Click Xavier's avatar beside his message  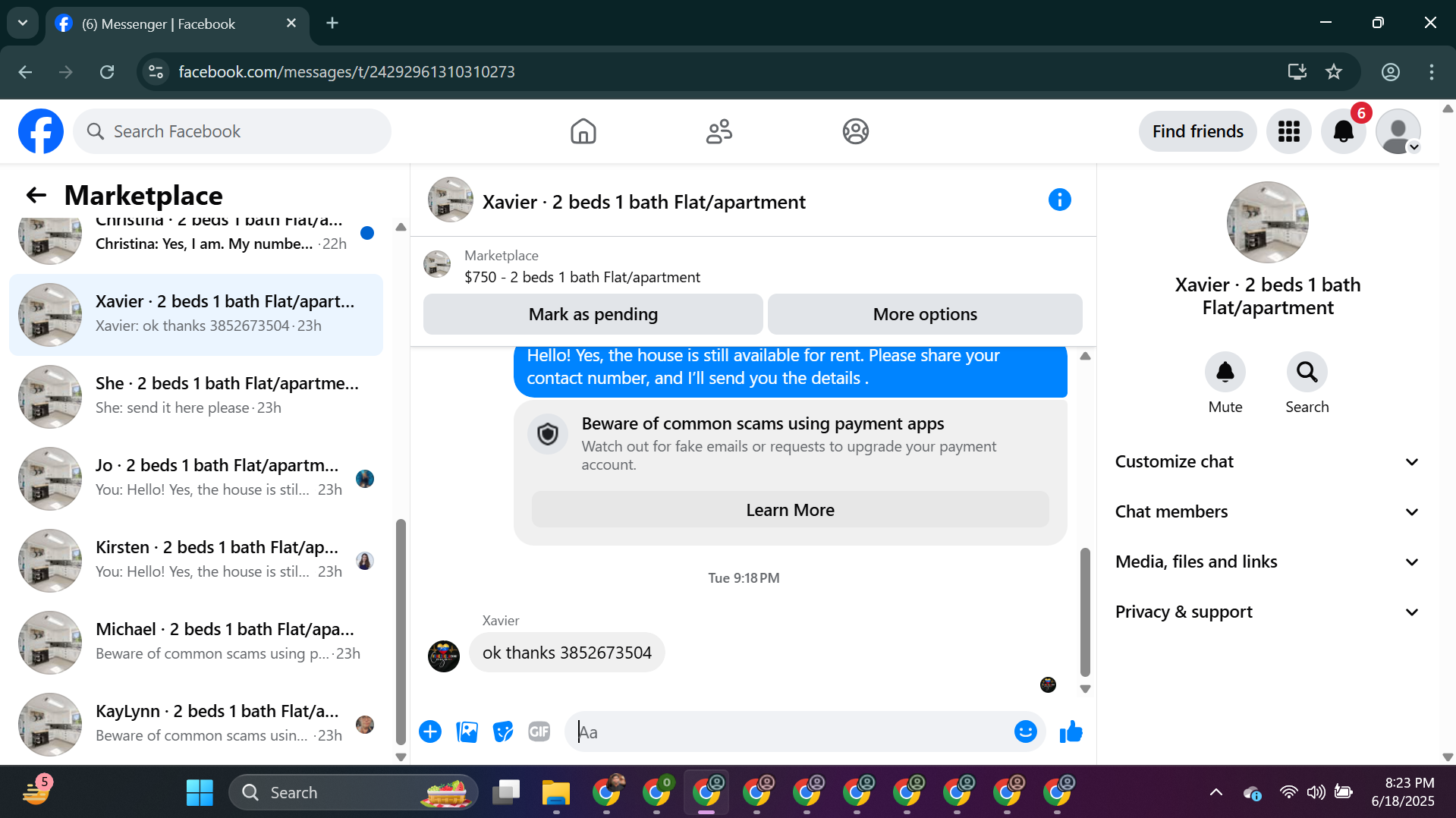coord(444,656)
